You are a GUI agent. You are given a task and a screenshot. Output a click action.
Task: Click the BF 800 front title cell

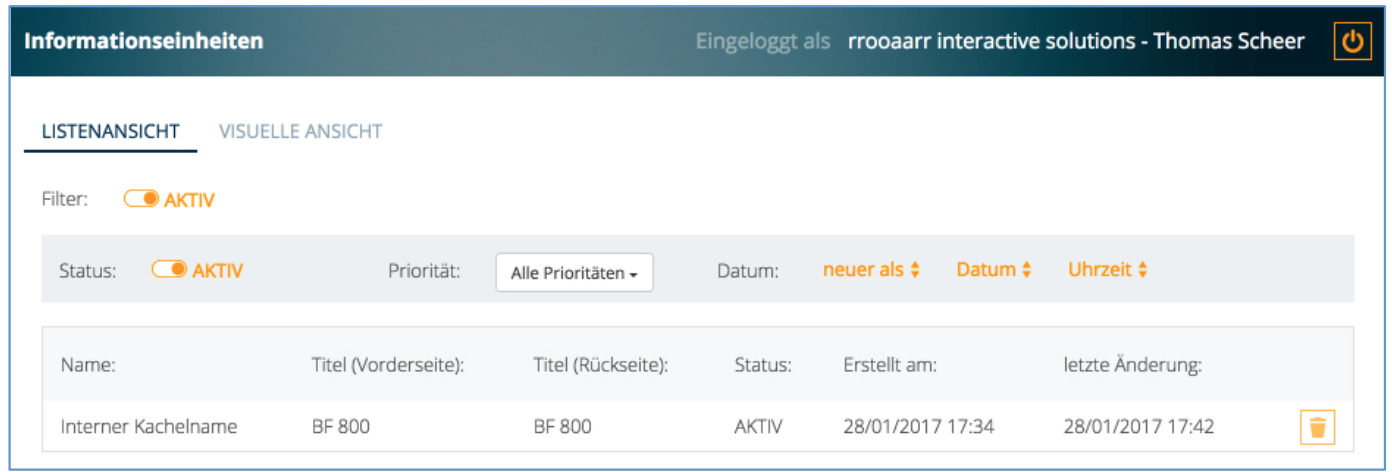pos(341,427)
